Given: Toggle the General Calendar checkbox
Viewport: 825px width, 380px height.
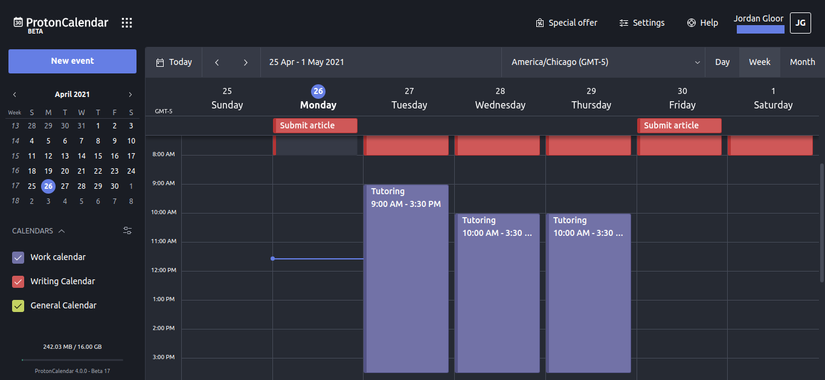Looking at the screenshot, I should [18, 305].
